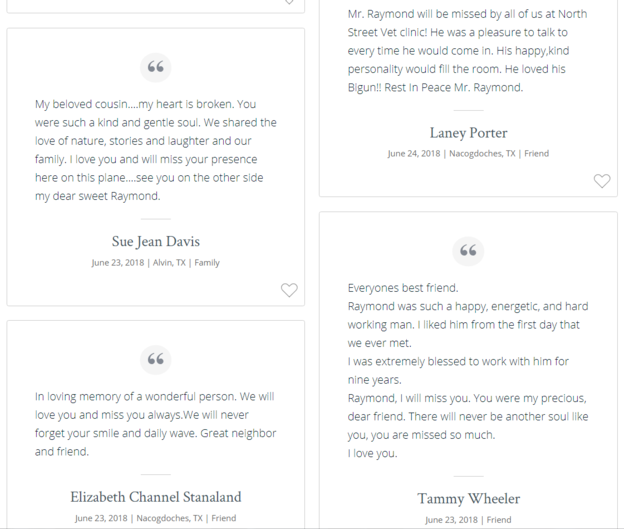Click quote icon on Sue Jean Davis card
The image size is (624, 529).
(x=156, y=67)
